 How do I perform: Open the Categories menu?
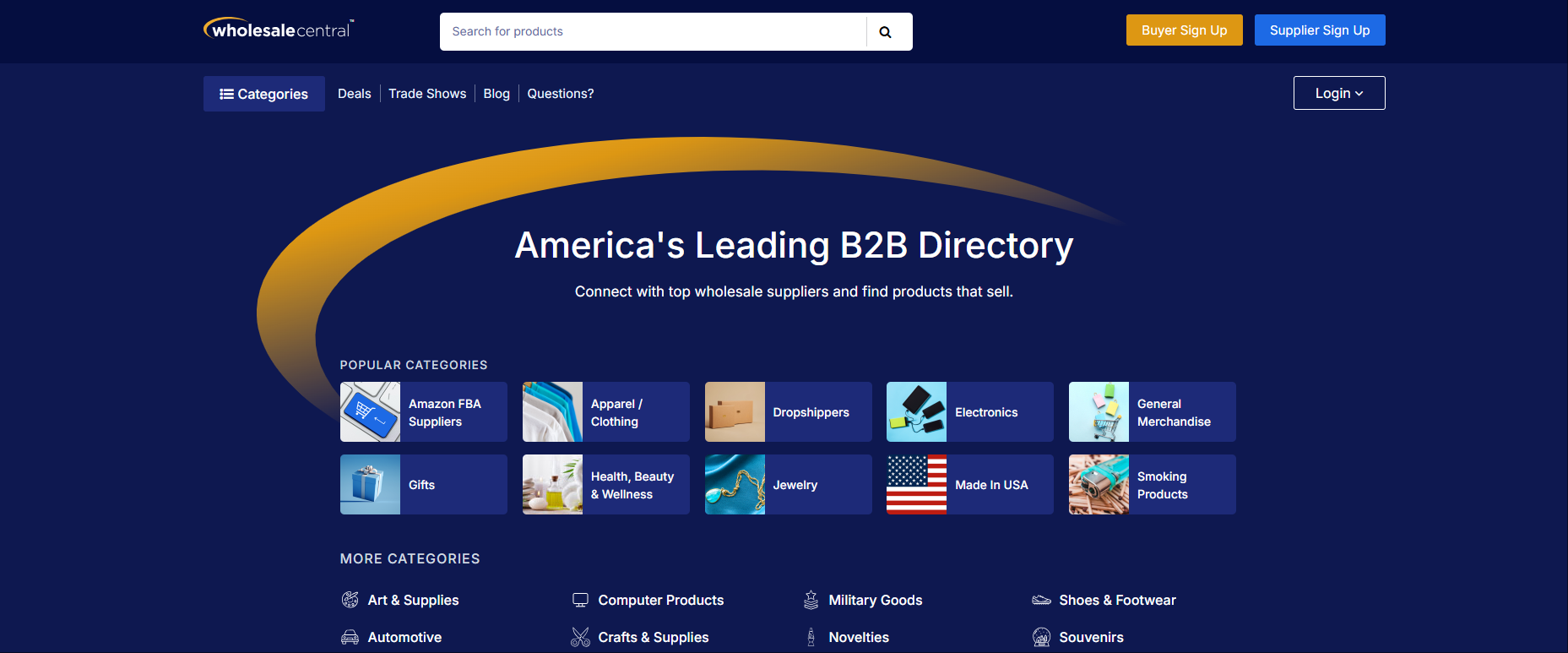click(x=263, y=94)
